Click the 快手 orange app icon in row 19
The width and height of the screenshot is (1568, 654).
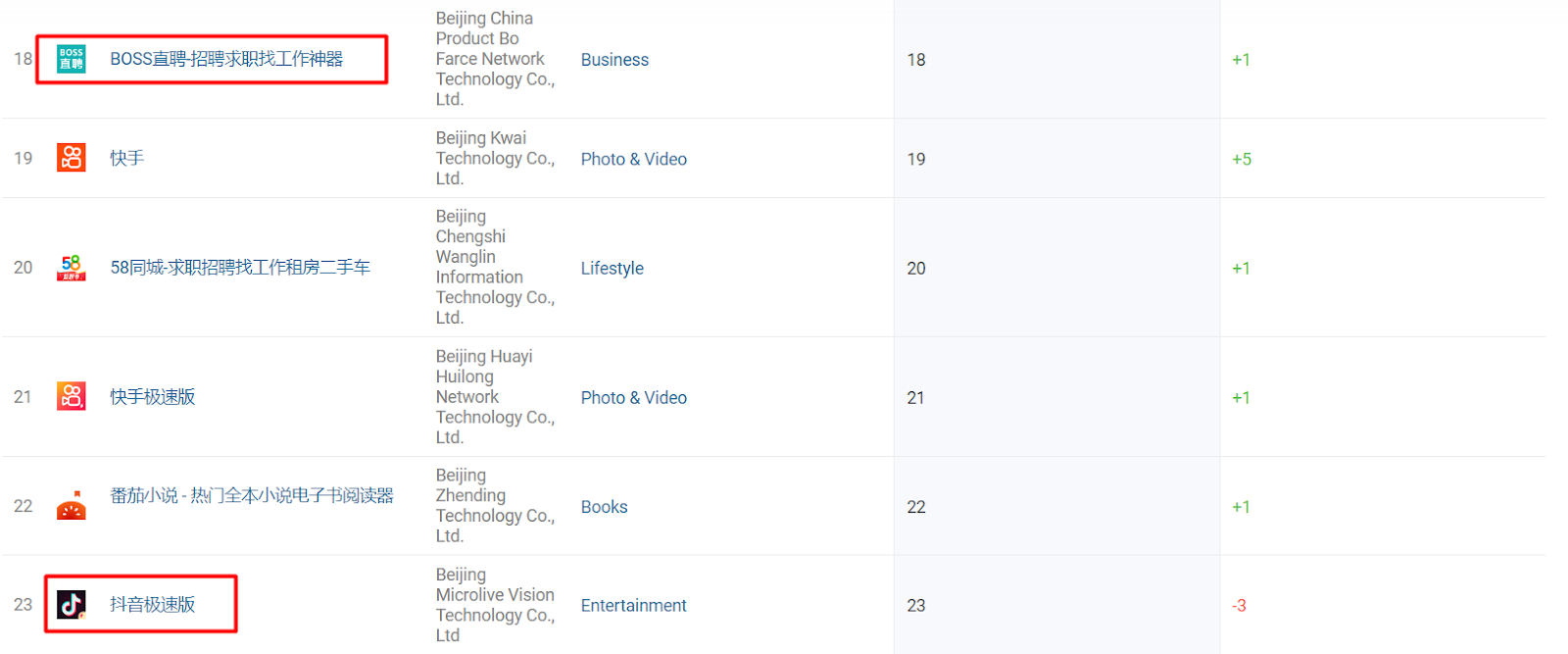point(72,158)
